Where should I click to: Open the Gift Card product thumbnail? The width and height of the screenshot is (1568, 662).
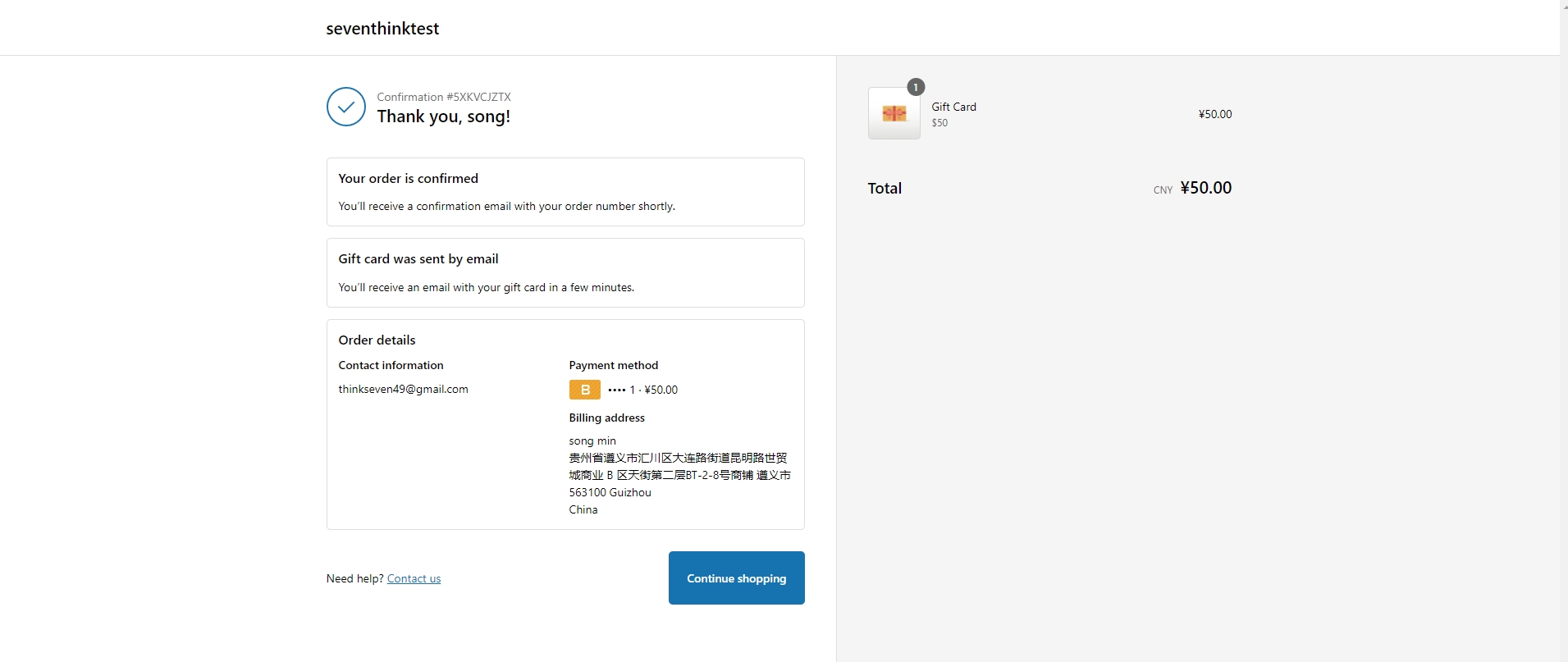pos(894,114)
